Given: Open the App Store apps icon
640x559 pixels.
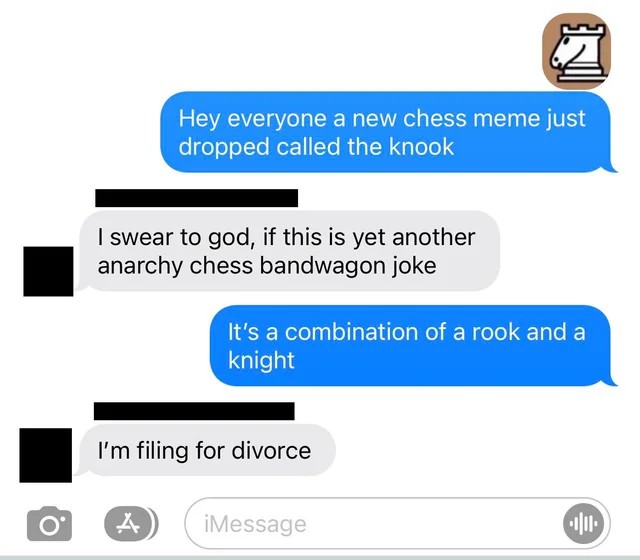Looking at the screenshot, I should pyautogui.click(x=131, y=524).
